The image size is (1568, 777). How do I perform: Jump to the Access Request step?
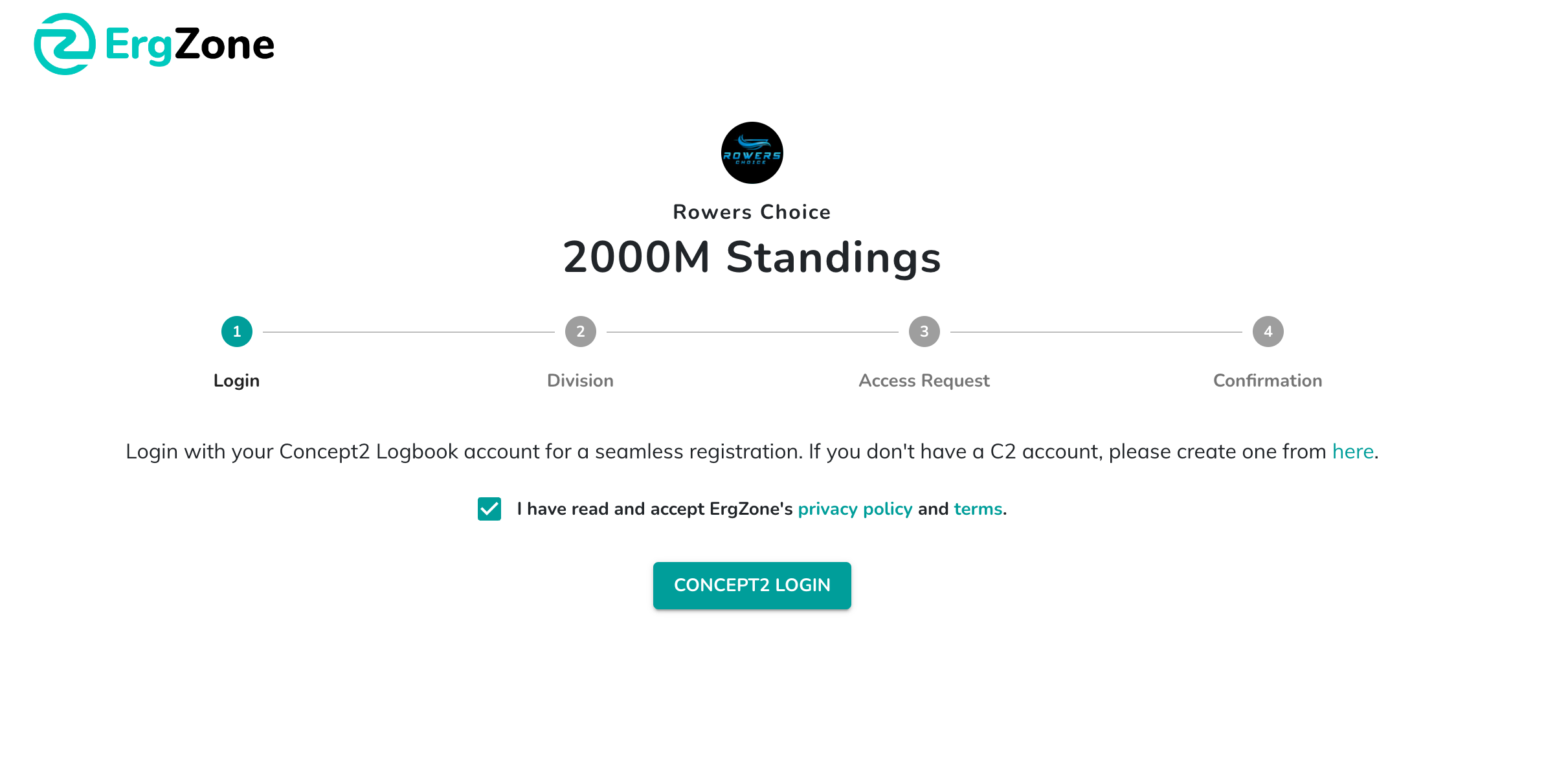(x=924, y=380)
